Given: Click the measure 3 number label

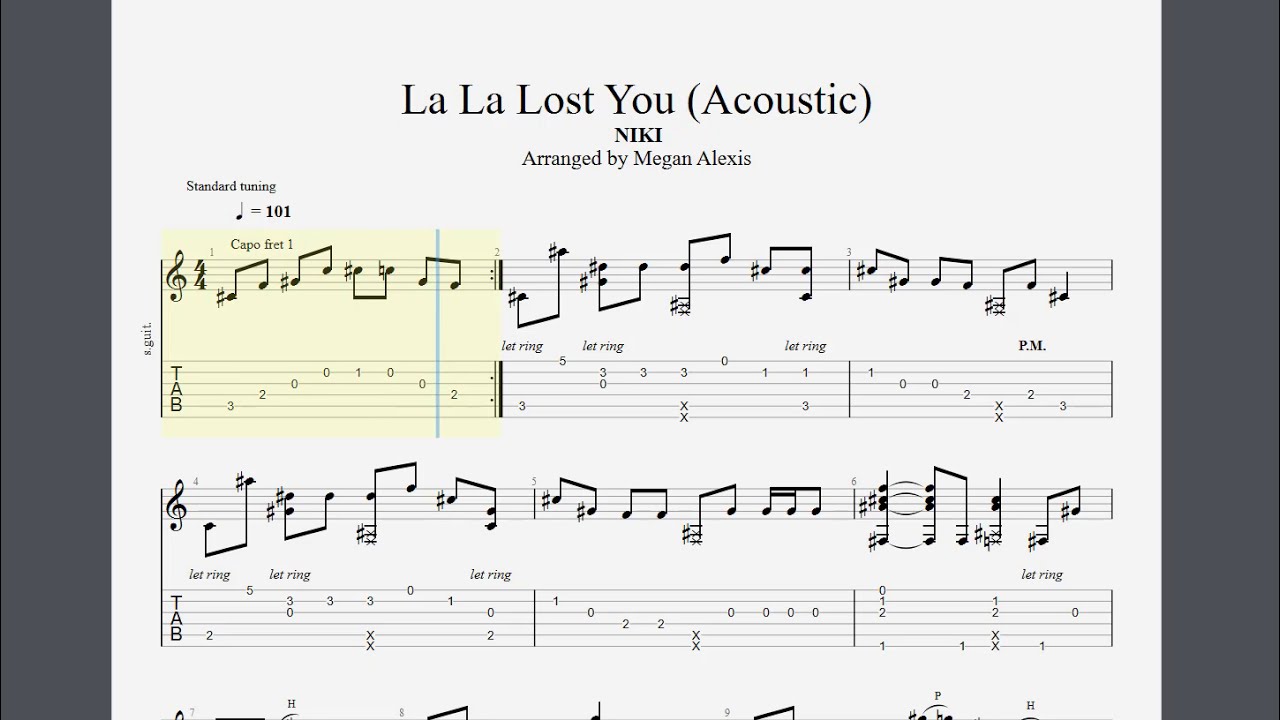Looking at the screenshot, I should click(849, 253).
